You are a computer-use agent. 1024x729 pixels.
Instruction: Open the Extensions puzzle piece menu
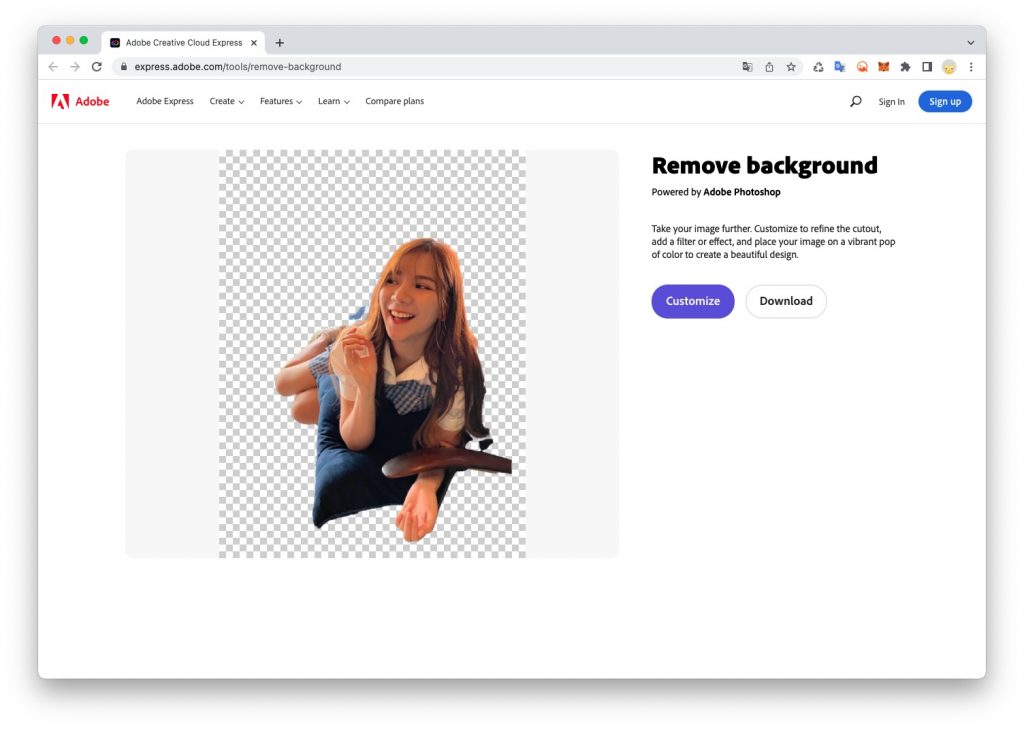pos(905,67)
